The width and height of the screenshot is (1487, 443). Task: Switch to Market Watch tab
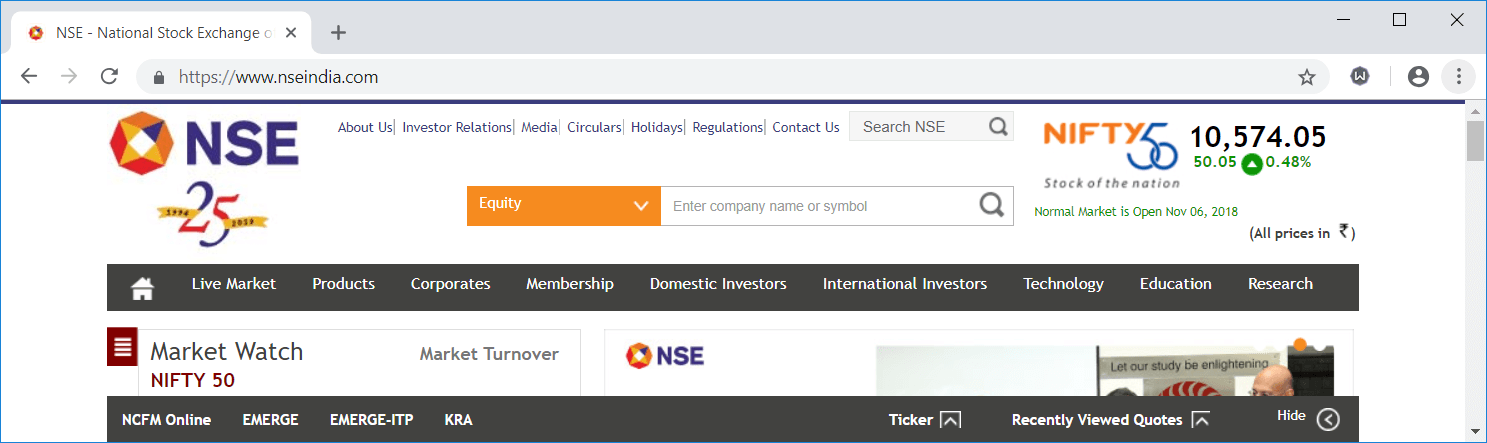226,352
